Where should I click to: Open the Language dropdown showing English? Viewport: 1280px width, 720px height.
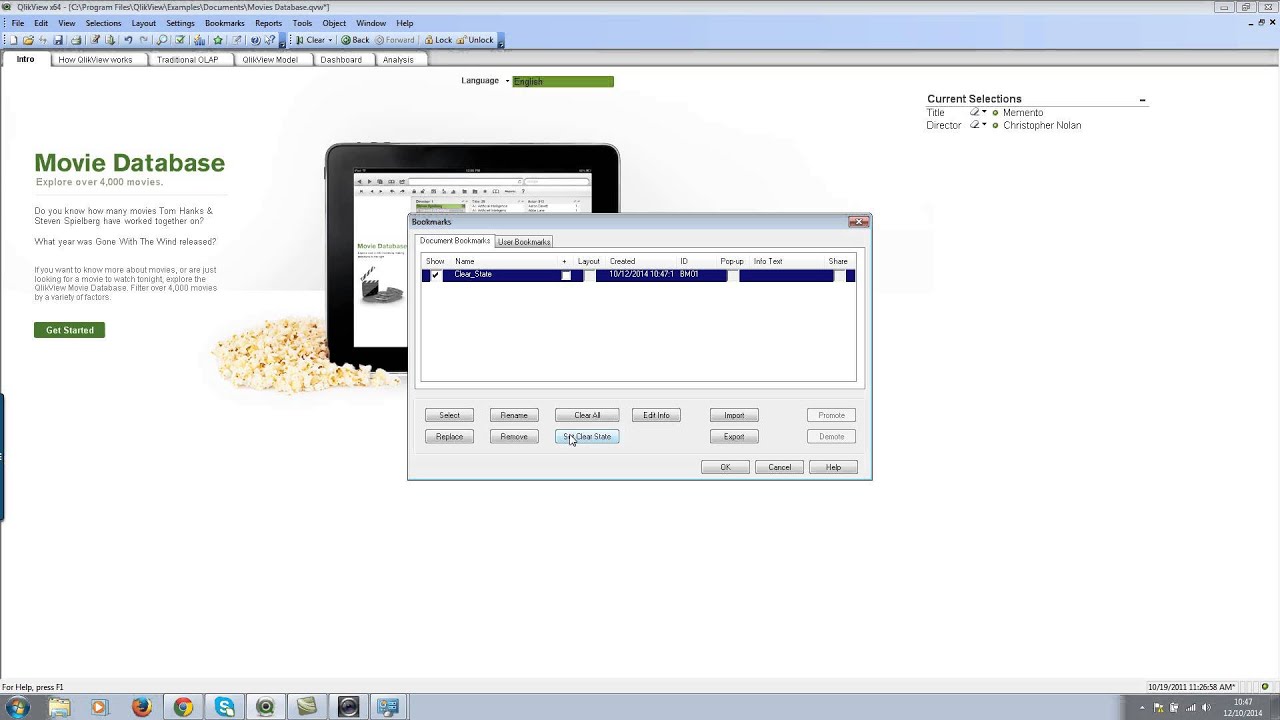[x=563, y=81]
